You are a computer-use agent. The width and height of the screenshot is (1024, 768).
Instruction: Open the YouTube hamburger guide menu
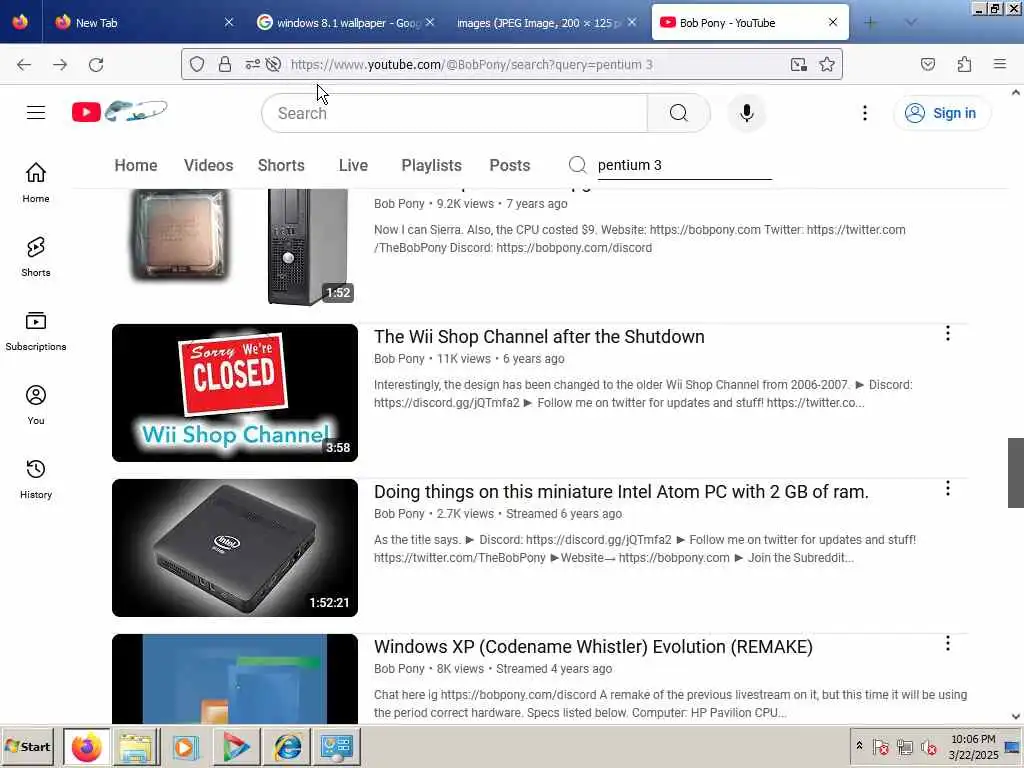[36, 112]
